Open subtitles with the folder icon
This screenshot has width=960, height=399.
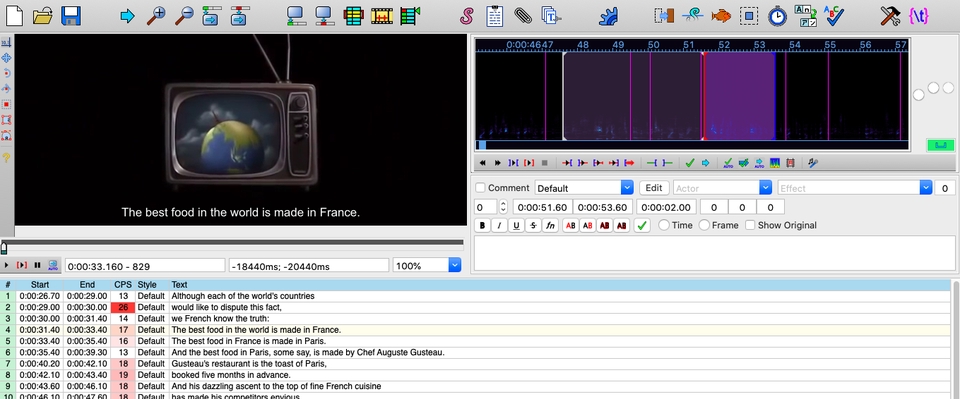[42, 15]
